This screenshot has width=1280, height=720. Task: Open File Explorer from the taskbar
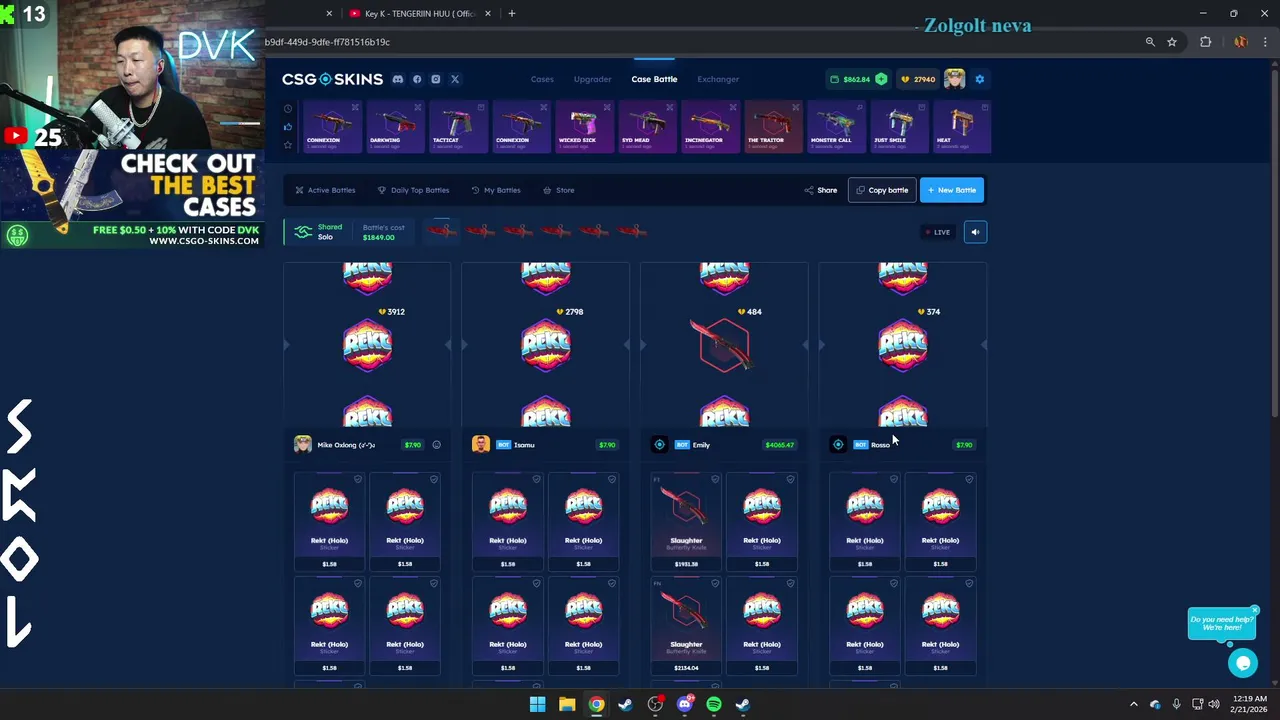tap(567, 704)
